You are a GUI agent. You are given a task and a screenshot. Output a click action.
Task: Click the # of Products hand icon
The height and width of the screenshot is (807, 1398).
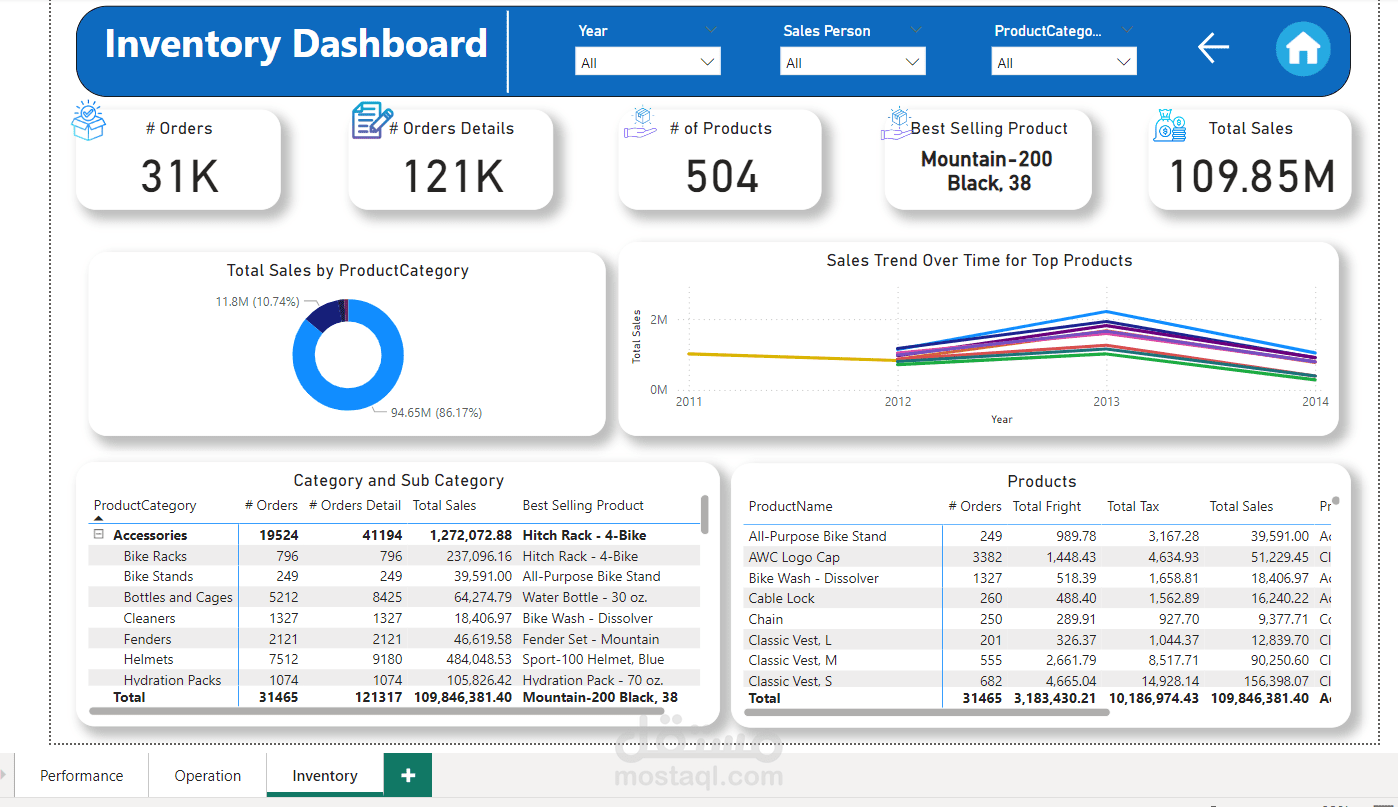640,123
